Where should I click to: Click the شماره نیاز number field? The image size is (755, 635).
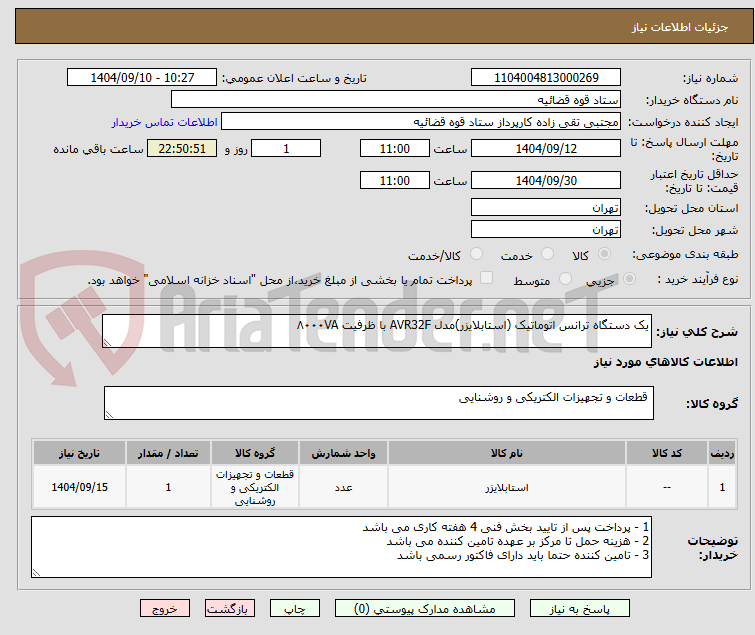pyautogui.click(x=546, y=78)
